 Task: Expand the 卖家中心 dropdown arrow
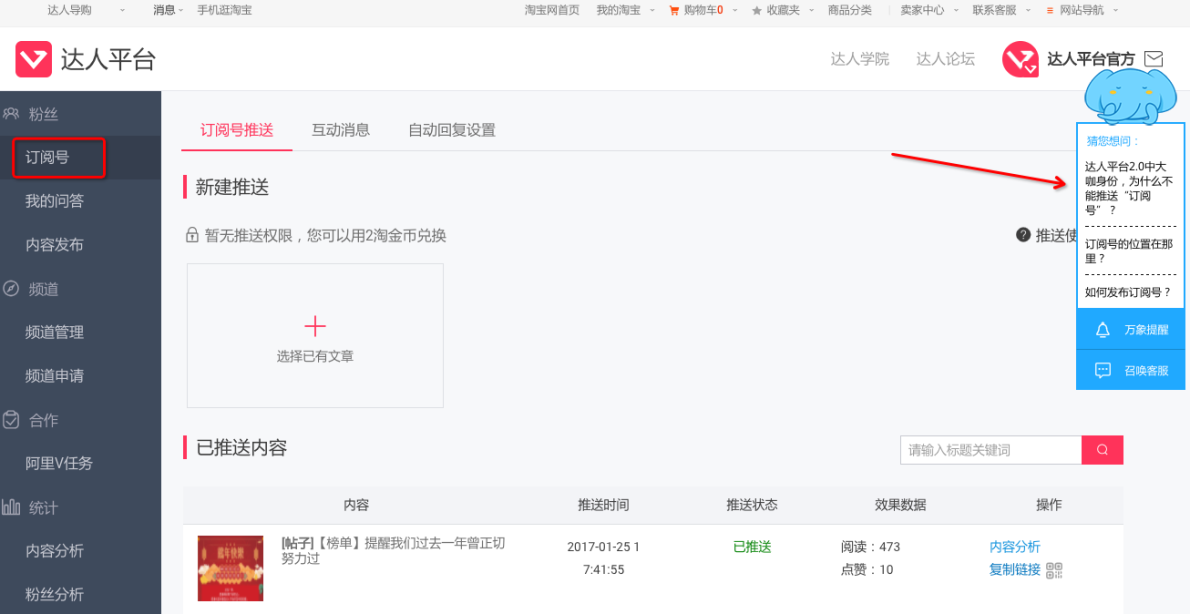click(x=956, y=11)
